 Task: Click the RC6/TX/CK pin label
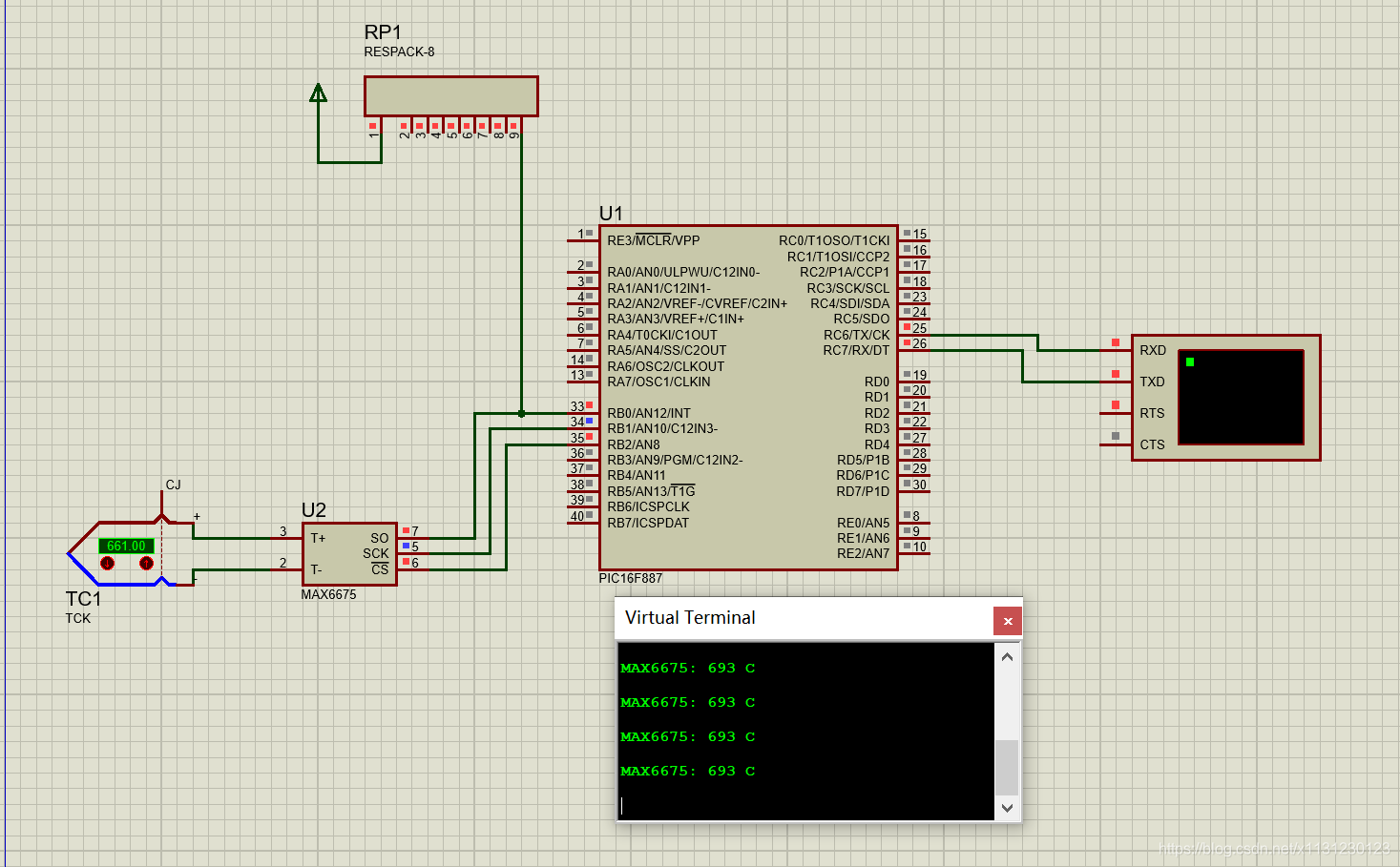856,335
